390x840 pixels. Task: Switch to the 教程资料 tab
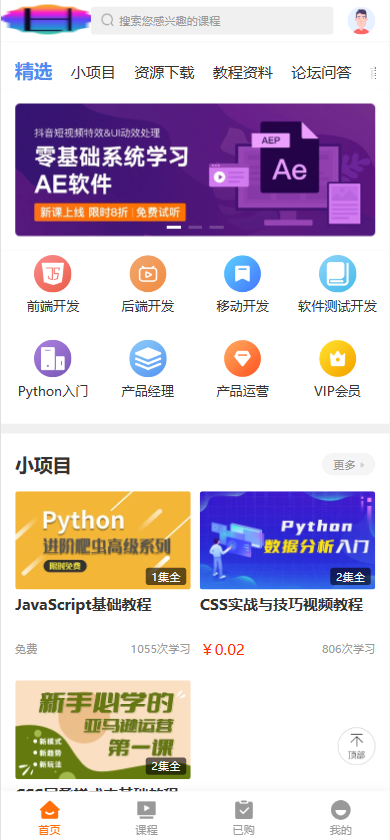243,72
